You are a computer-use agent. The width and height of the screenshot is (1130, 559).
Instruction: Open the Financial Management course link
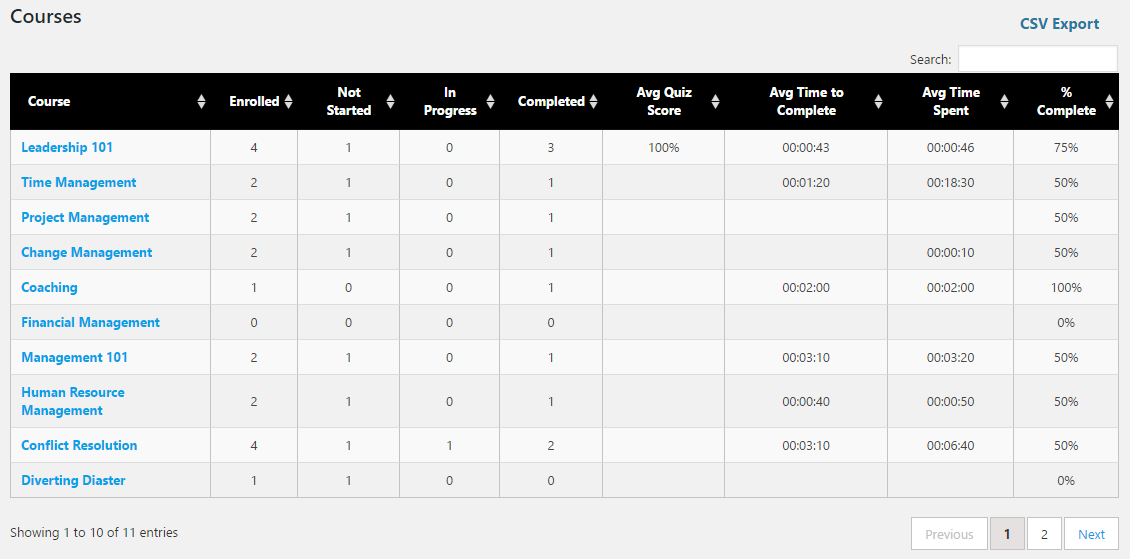point(91,322)
